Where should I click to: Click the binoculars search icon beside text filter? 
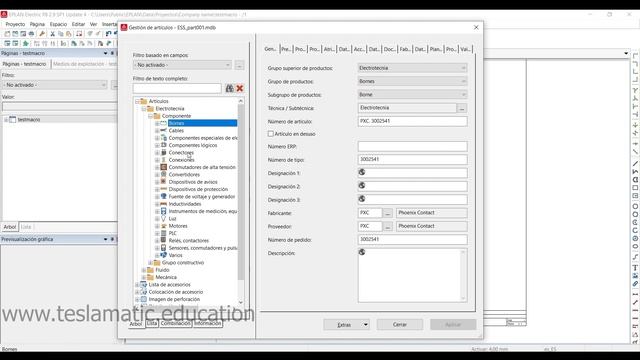[229, 88]
